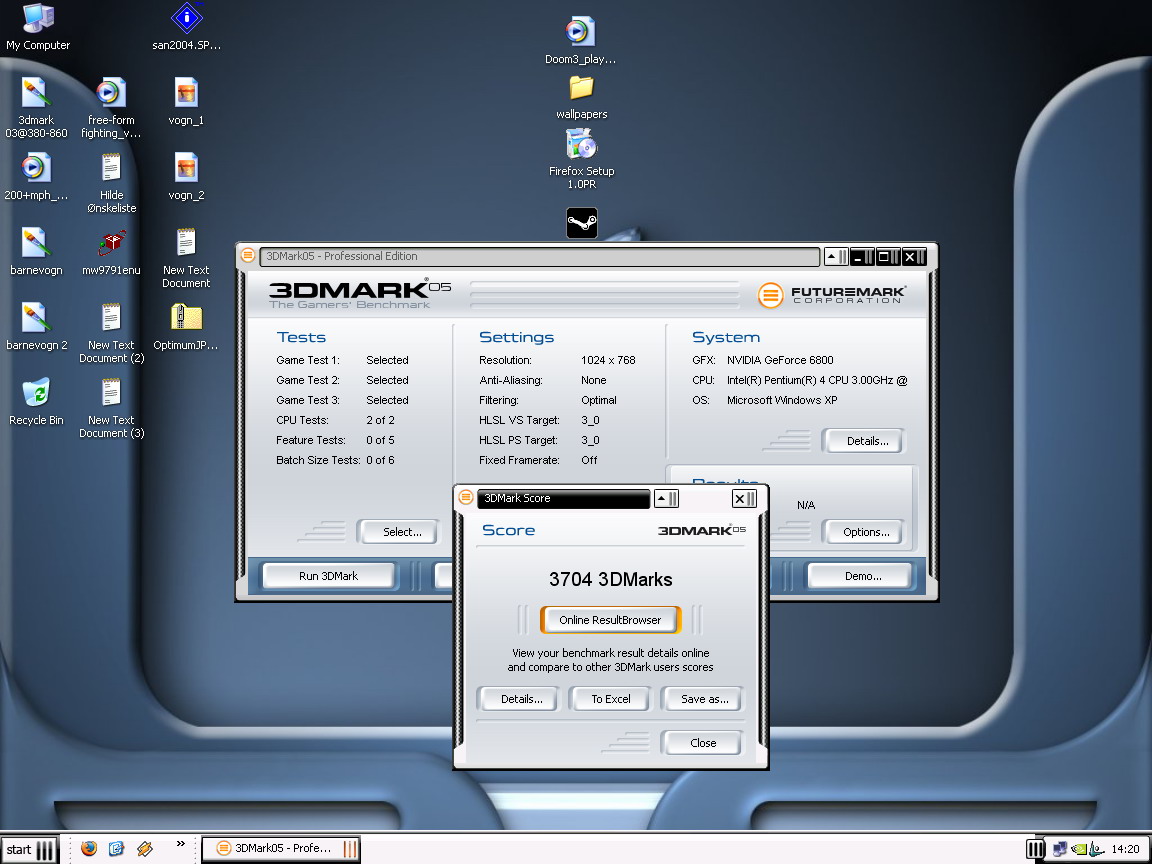The width and height of the screenshot is (1152, 864).
Task: Click the Microsoft Windows XP OS text
Action: pyautogui.click(x=782, y=400)
